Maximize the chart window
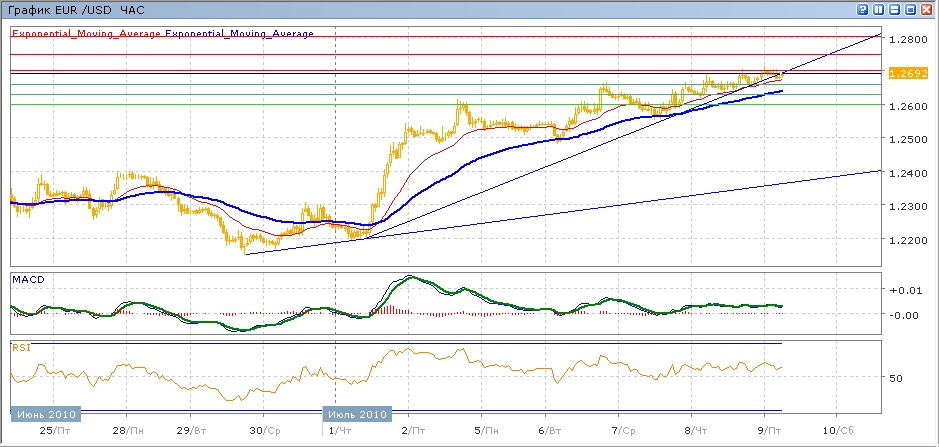 pyautogui.click(x=911, y=10)
